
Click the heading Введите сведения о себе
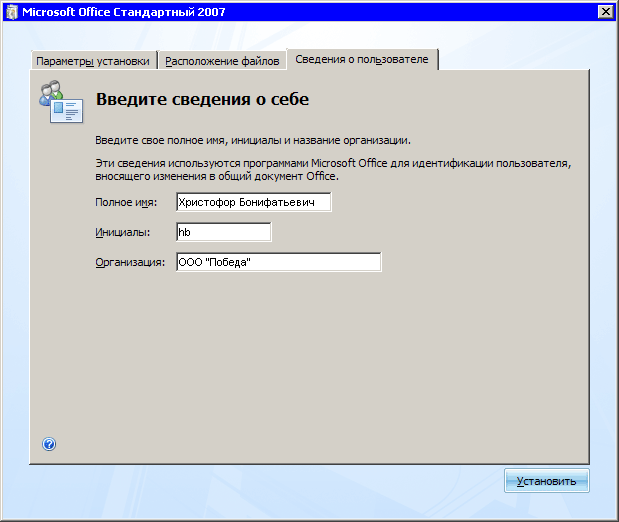click(202, 100)
